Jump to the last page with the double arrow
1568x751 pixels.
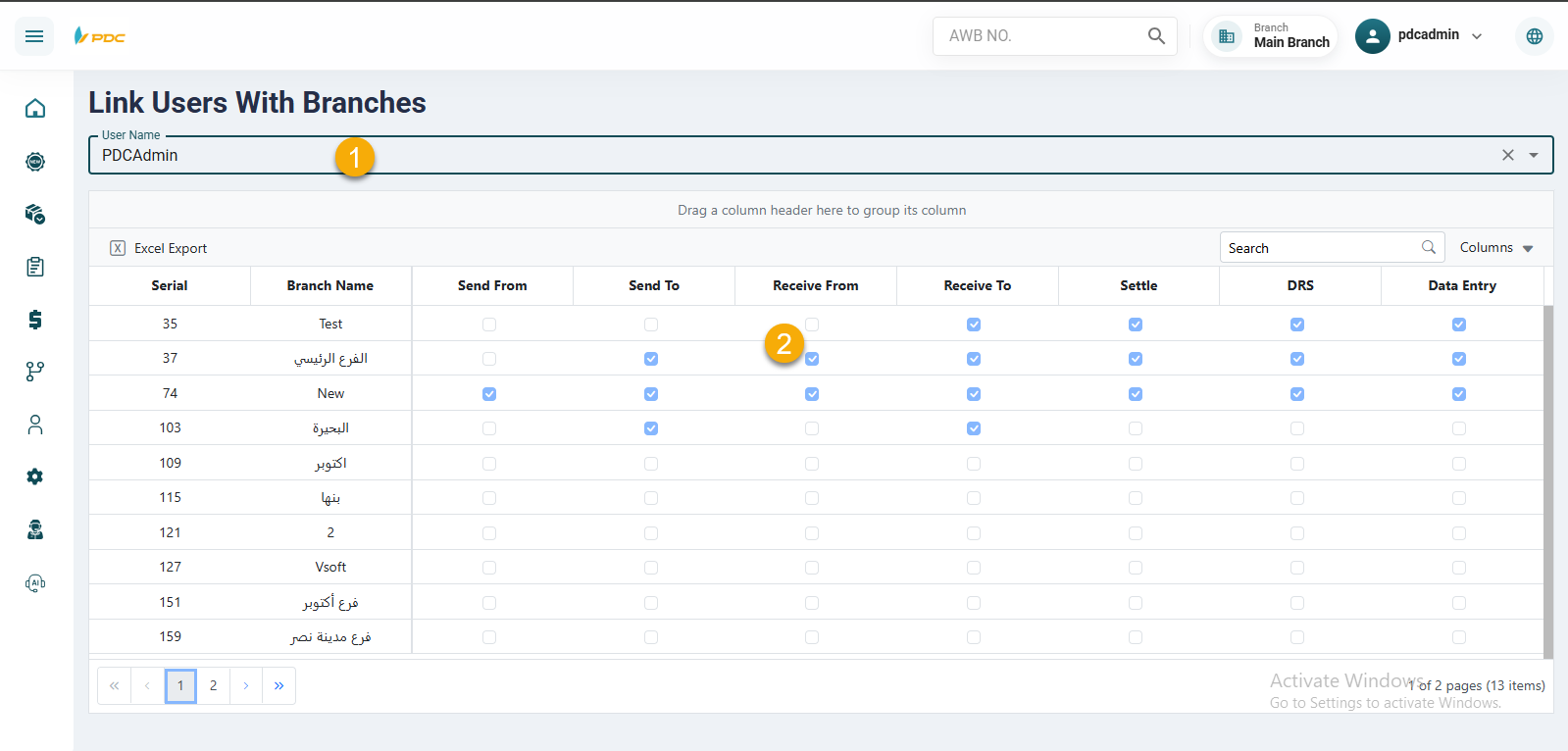click(x=278, y=686)
